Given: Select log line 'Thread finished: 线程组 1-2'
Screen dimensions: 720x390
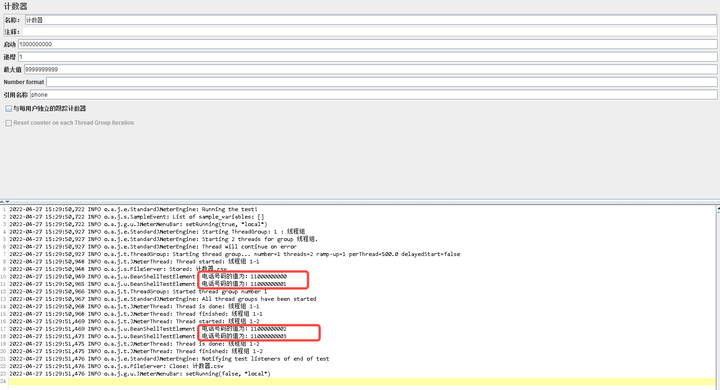Looking at the screenshot, I should [x=136, y=351].
